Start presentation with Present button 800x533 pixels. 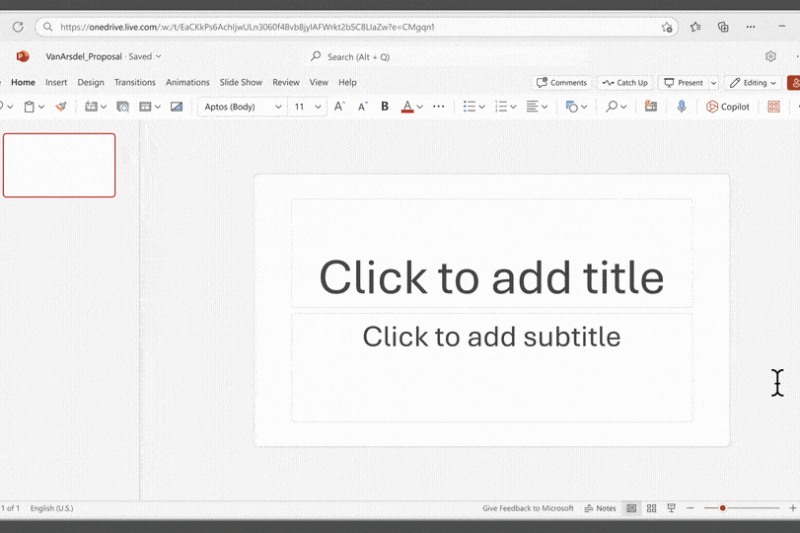[x=684, y=83]
